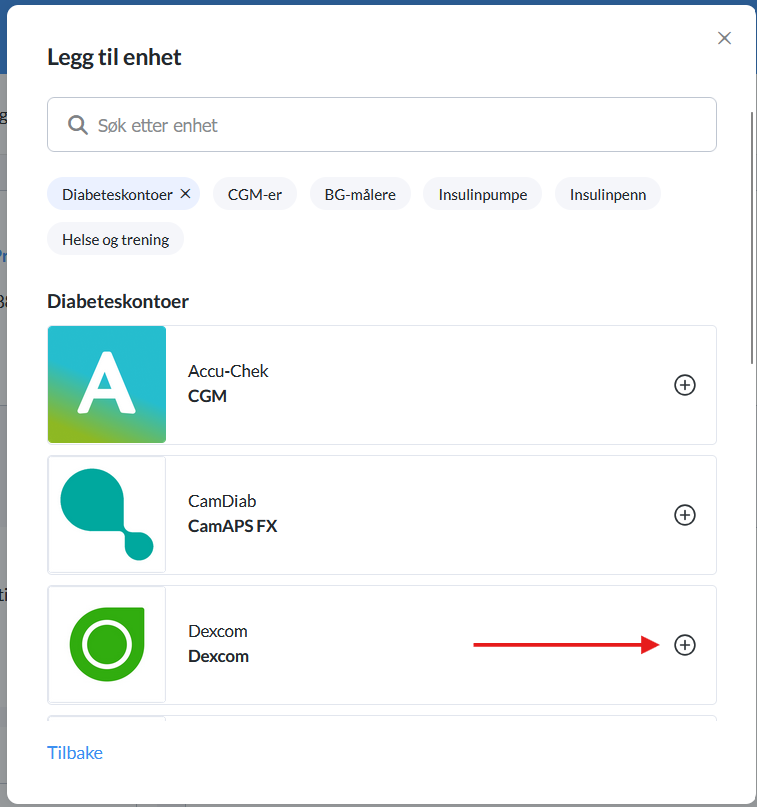Go back with the Tilbake link

pyautogui.click(x=75, y=752)
